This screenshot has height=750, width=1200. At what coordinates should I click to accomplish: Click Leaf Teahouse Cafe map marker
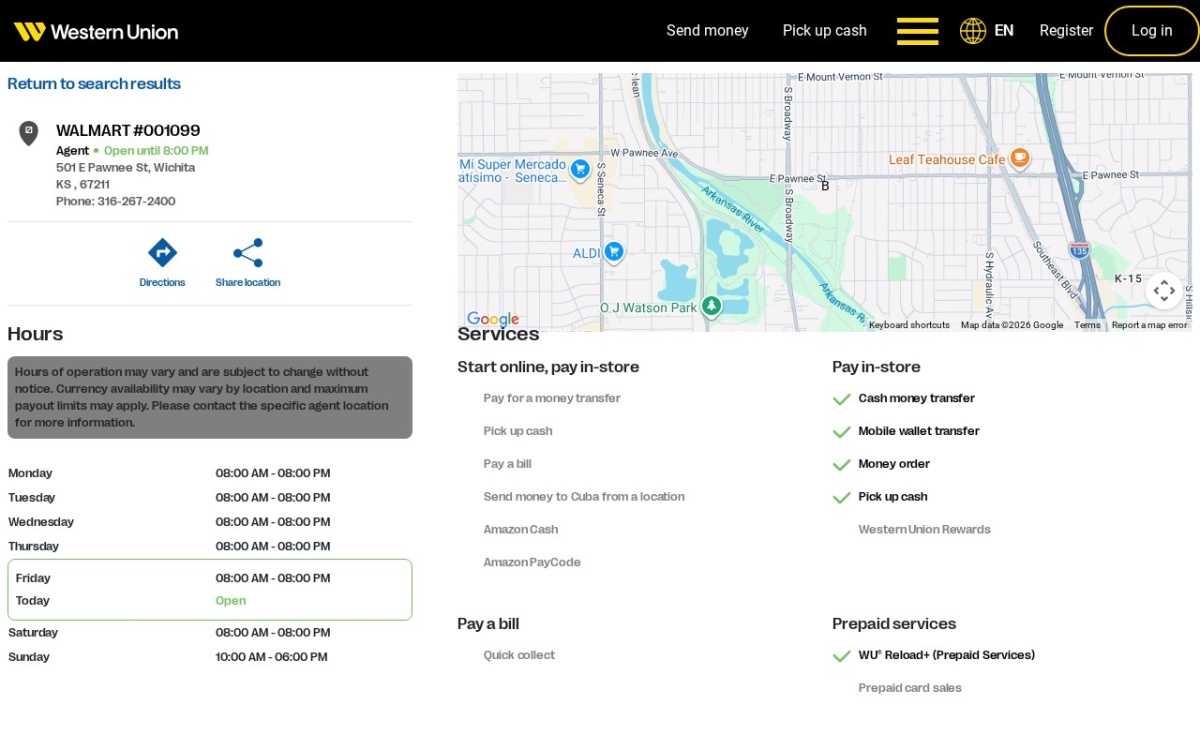pos(1019,158)
